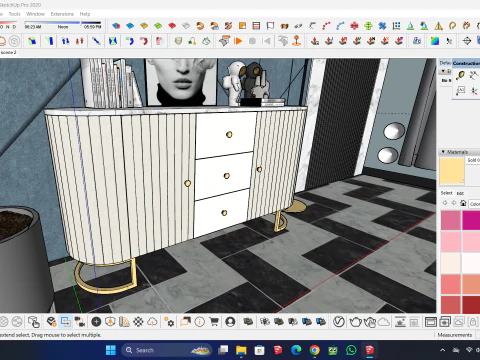Click the home icon in Materials browser
This screenshot has height=360, width=480.
click(463, 203)
